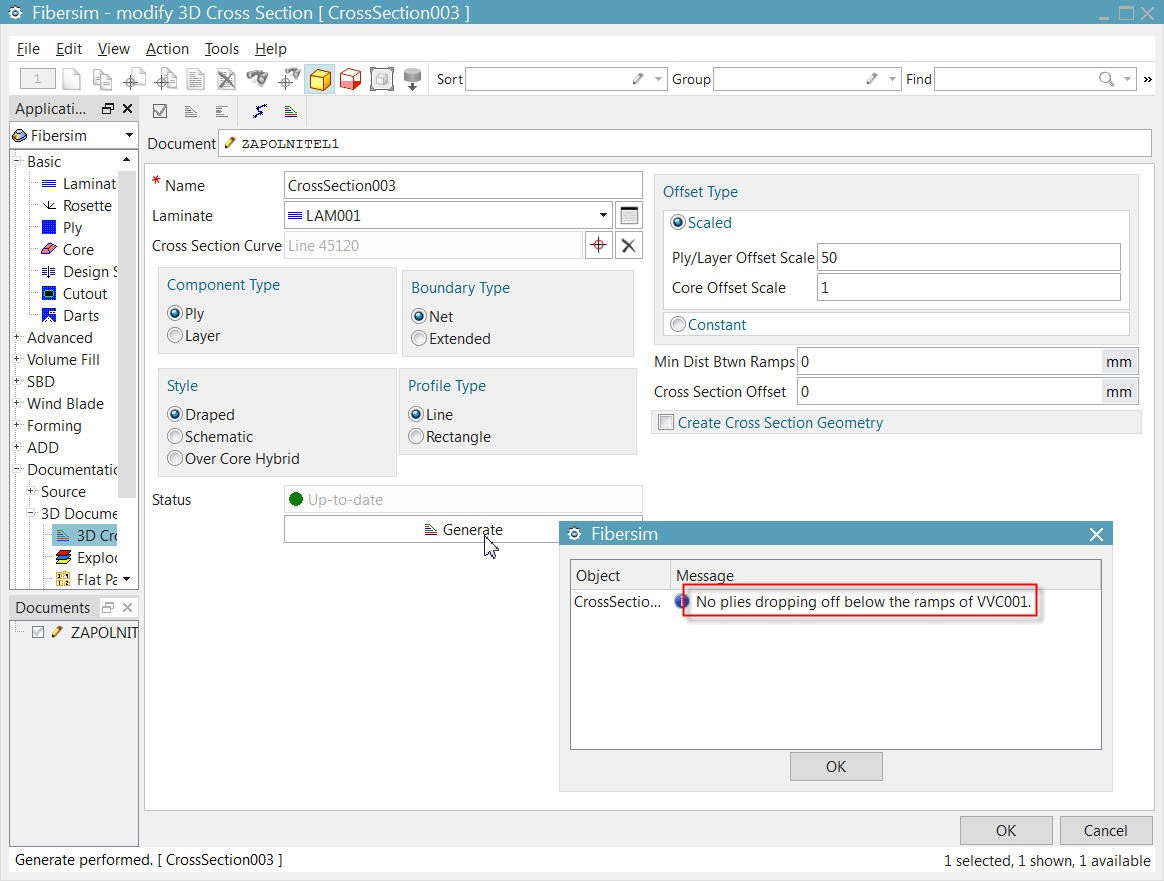The width and height of the screenshot is (1164, 881).
Task: Choose the Schematic style option
Action: point(176,437)
